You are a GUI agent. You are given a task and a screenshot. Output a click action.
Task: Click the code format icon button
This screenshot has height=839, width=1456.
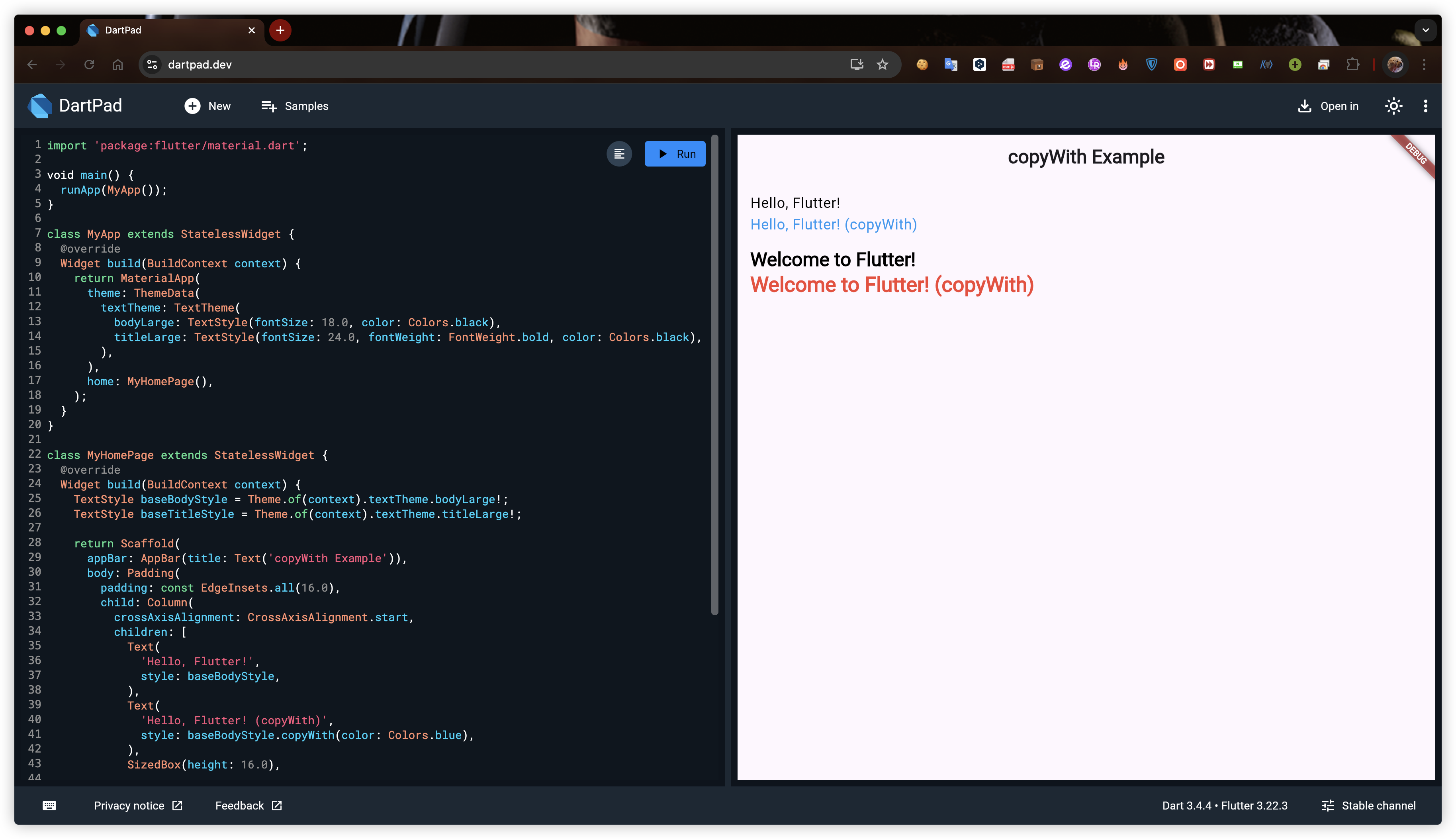pyautogui.click(x=619, y=154)
